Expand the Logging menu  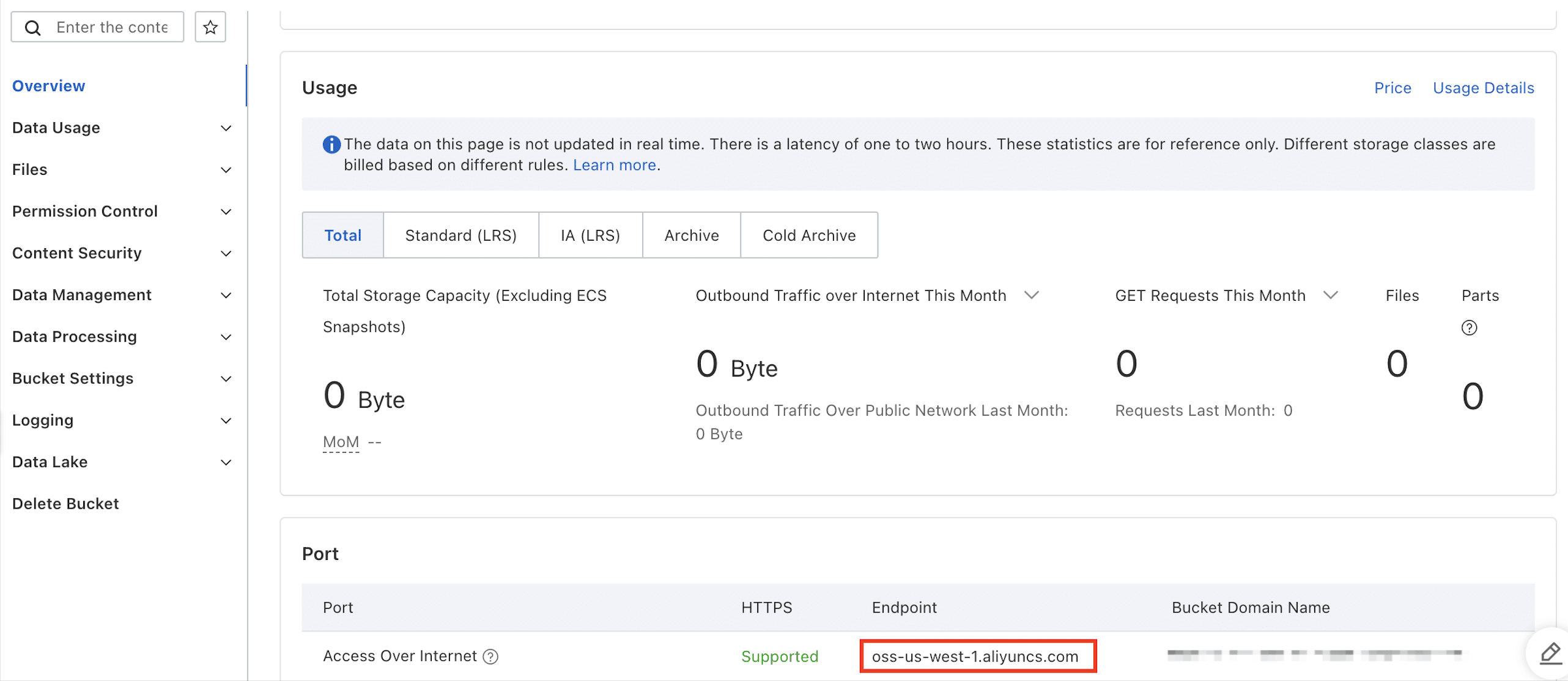[122, 420]
